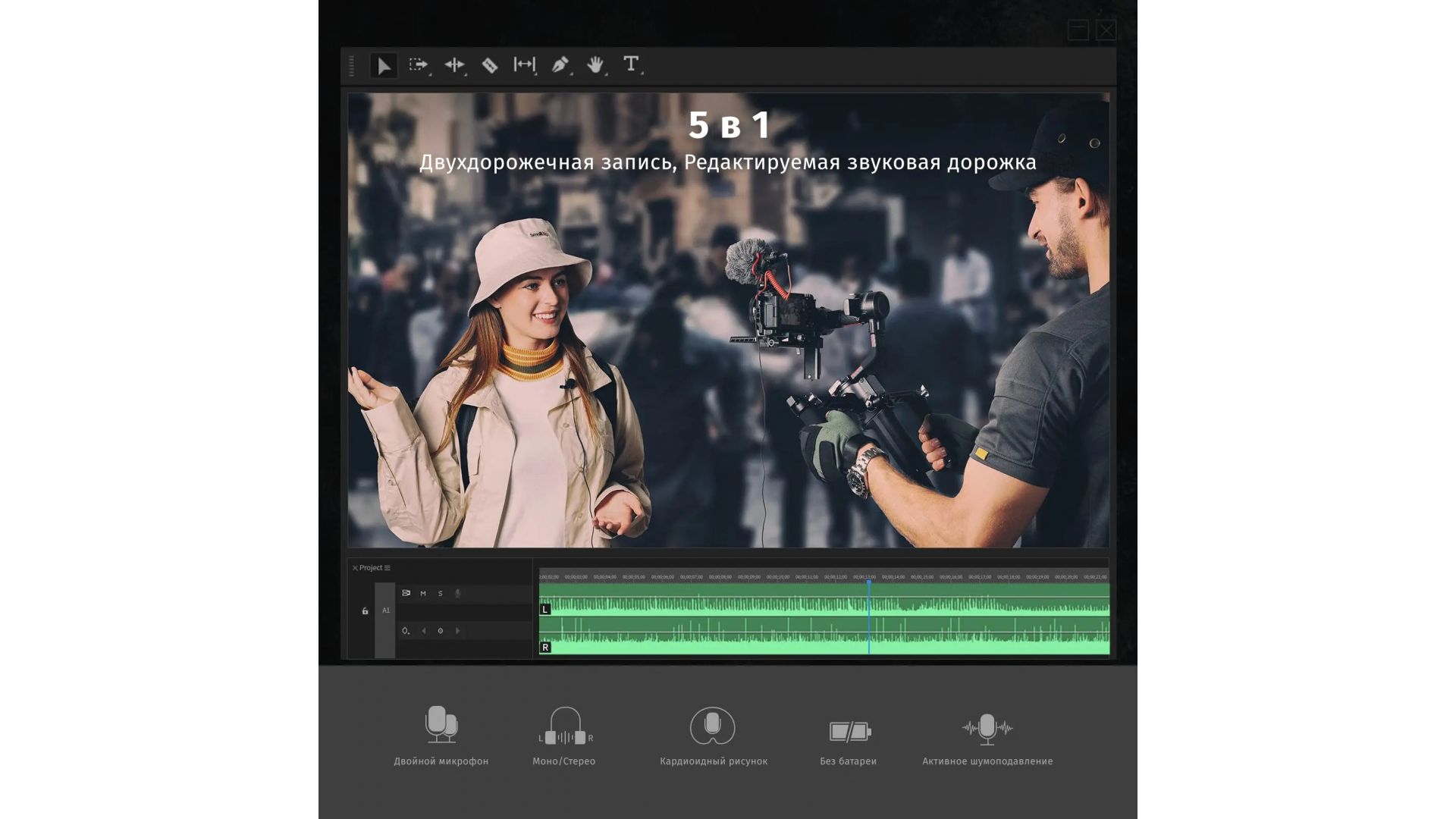The width and height of the screenshot is (1456, 819).
Task: Go to the next keyframe arrow
Action: coord(457,631)
